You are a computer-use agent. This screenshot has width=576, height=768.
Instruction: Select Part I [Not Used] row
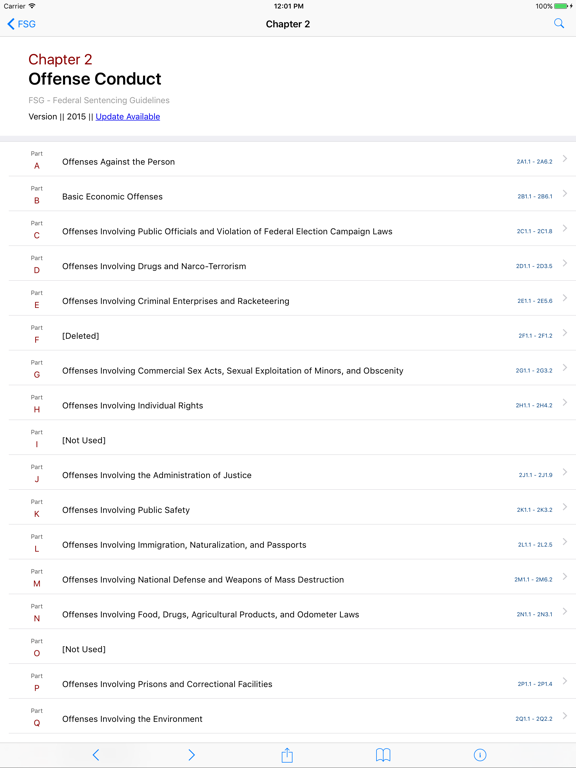(x=288, y=437)
